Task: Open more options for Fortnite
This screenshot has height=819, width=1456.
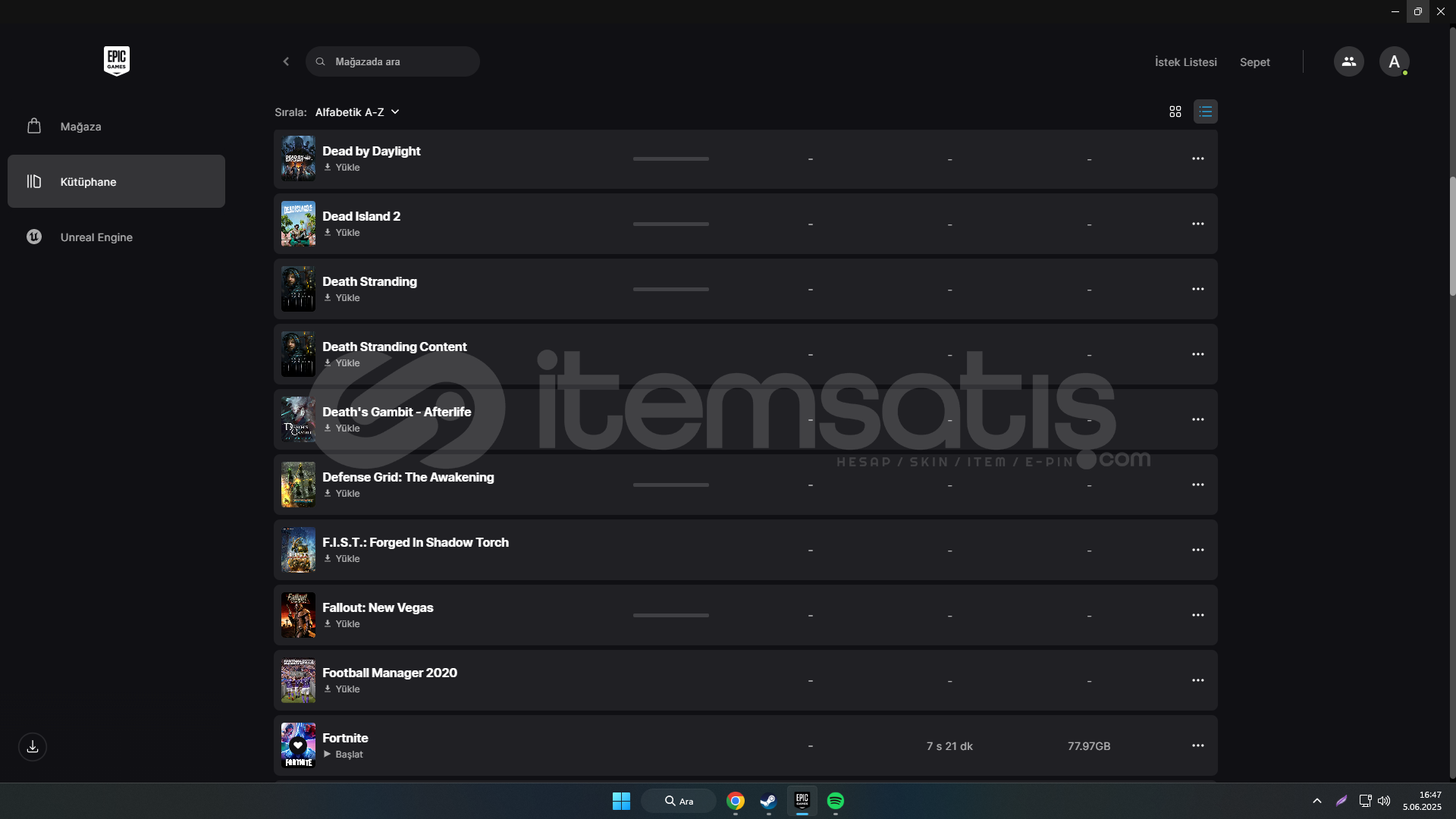Action: tap(1198, 745)
